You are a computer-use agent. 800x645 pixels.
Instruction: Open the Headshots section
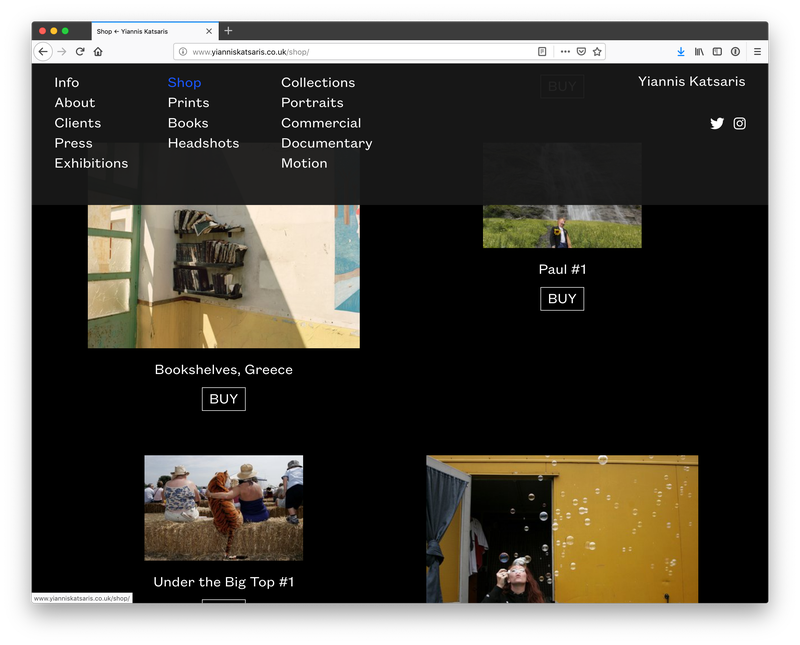pyautogui.click(x=204, y=143)
